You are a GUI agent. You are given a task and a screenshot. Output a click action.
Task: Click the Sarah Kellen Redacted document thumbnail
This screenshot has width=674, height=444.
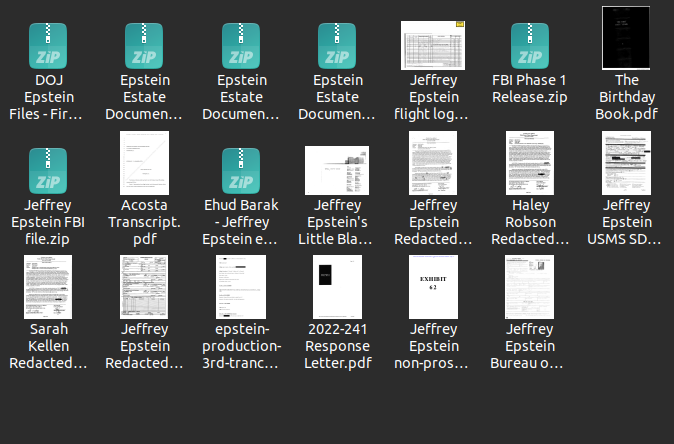(48, 287)
